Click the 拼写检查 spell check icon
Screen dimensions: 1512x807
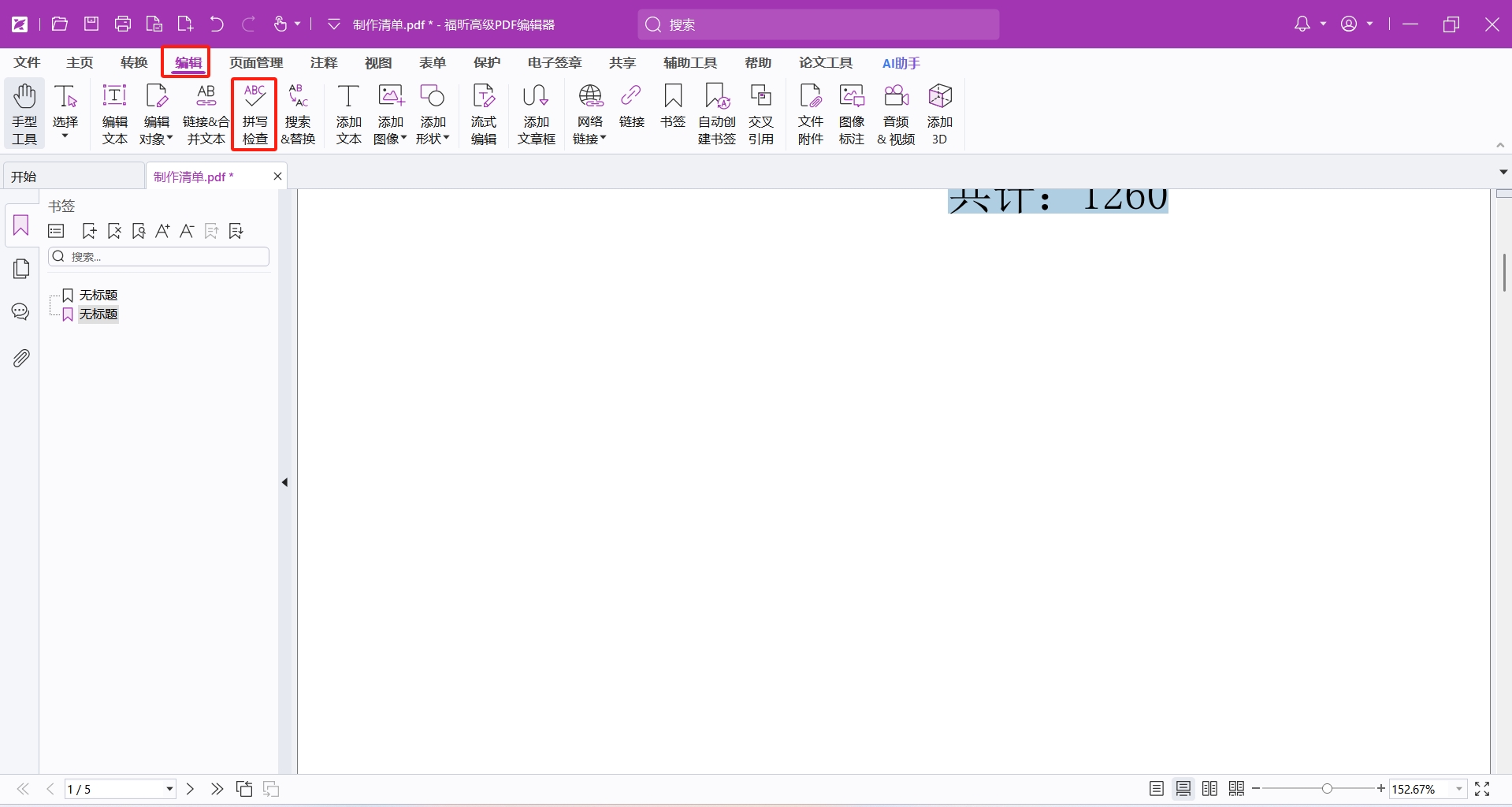pyautogui.click(x=254, y=114)
